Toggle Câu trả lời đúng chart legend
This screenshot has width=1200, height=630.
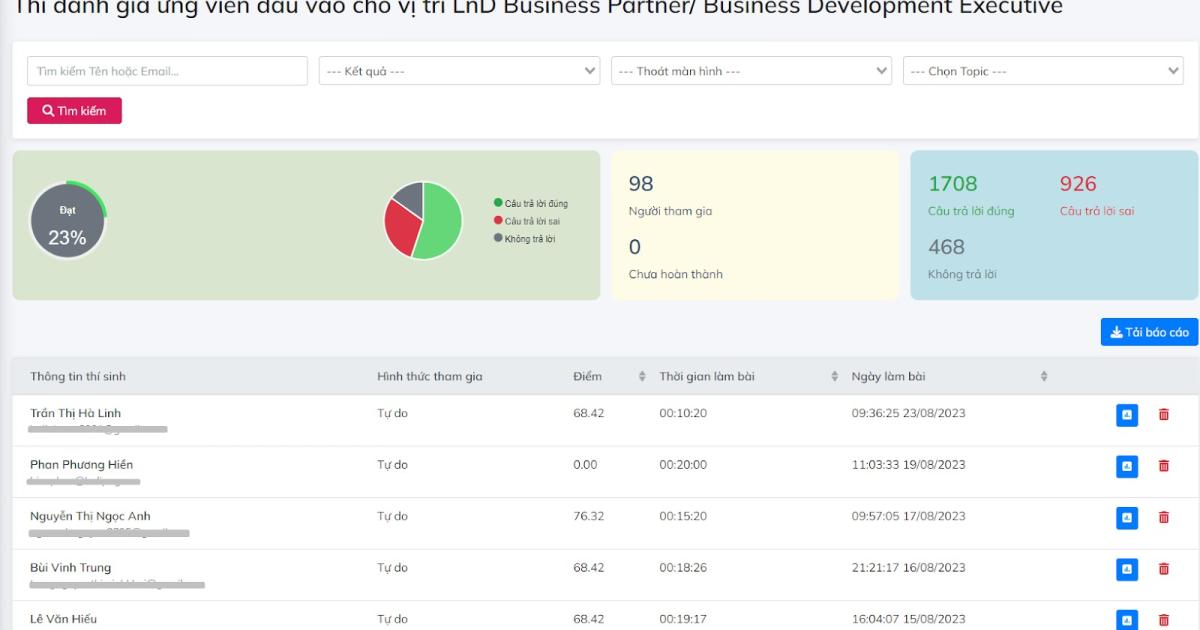coord(531,203)
